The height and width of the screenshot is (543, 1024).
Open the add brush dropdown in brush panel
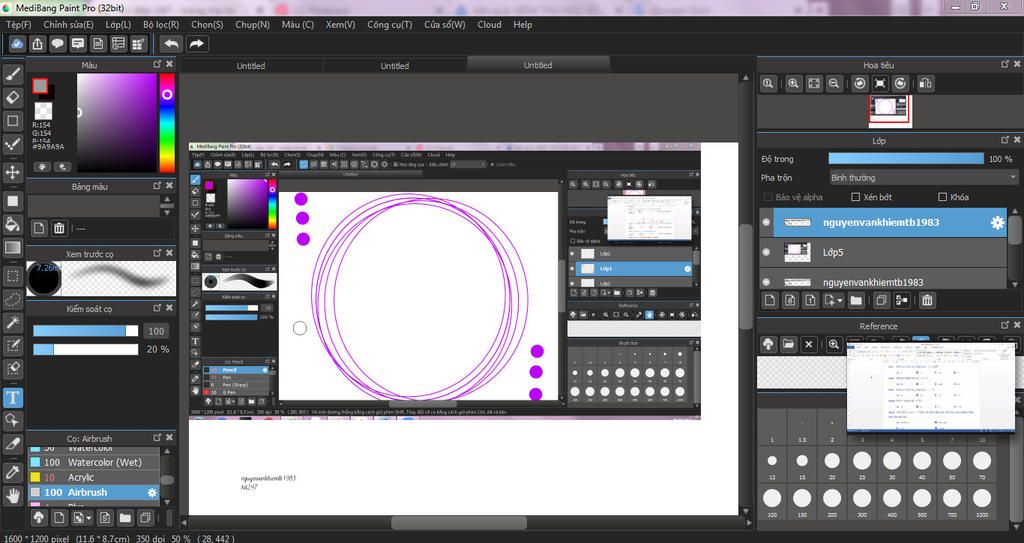[x=89, y=518]
